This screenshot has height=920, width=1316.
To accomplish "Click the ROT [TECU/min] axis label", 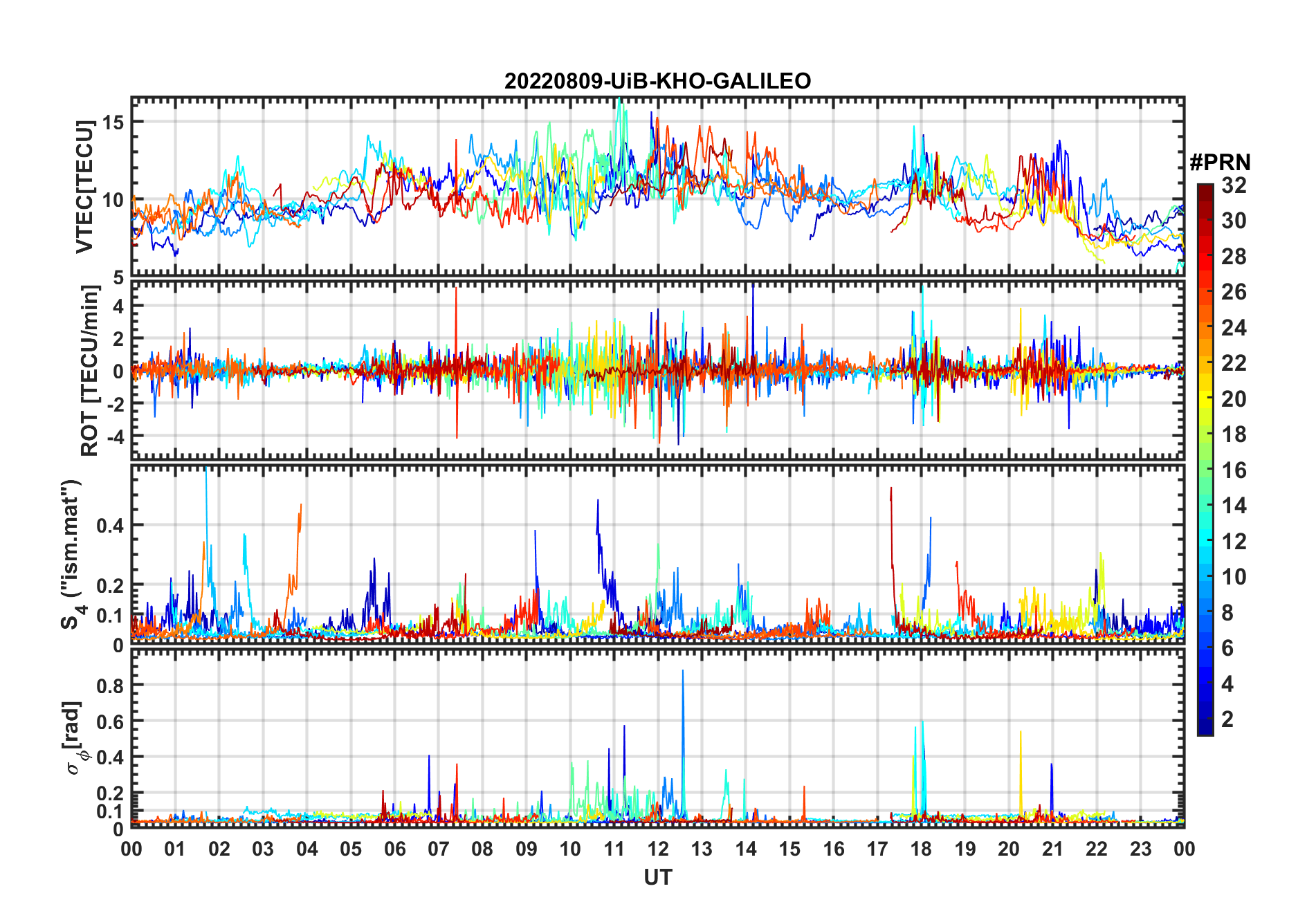I will point(90,371).
